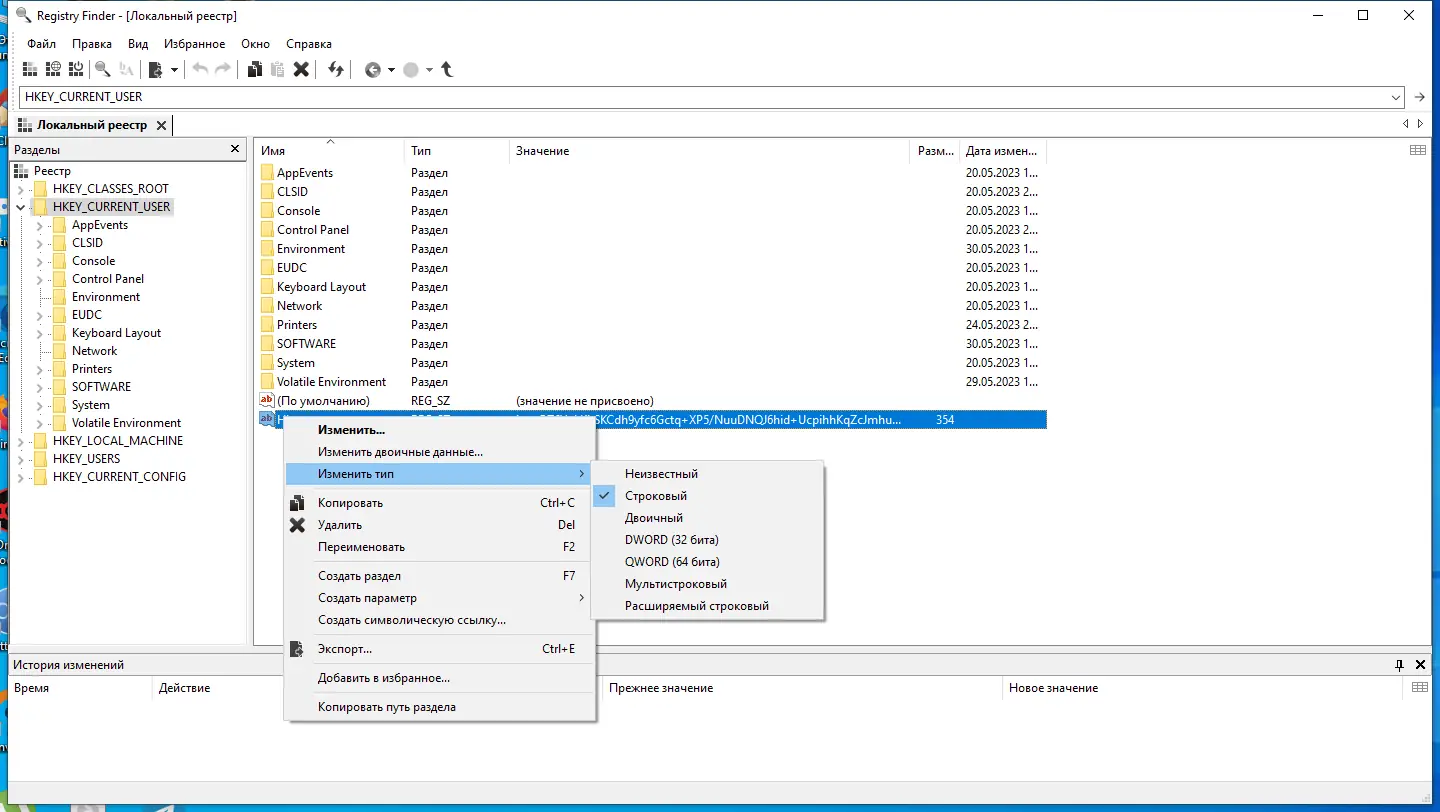Viewport: 1440px width, 812px height.
Task: Choose Удалить in the context menu
Action: (440, 525)
